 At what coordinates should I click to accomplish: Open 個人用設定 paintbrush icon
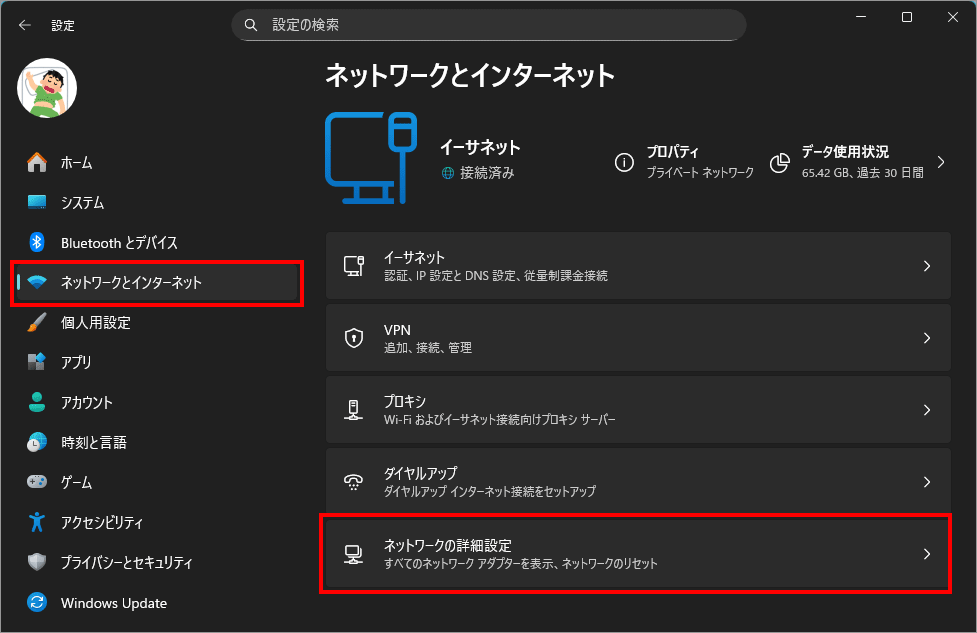37,322
